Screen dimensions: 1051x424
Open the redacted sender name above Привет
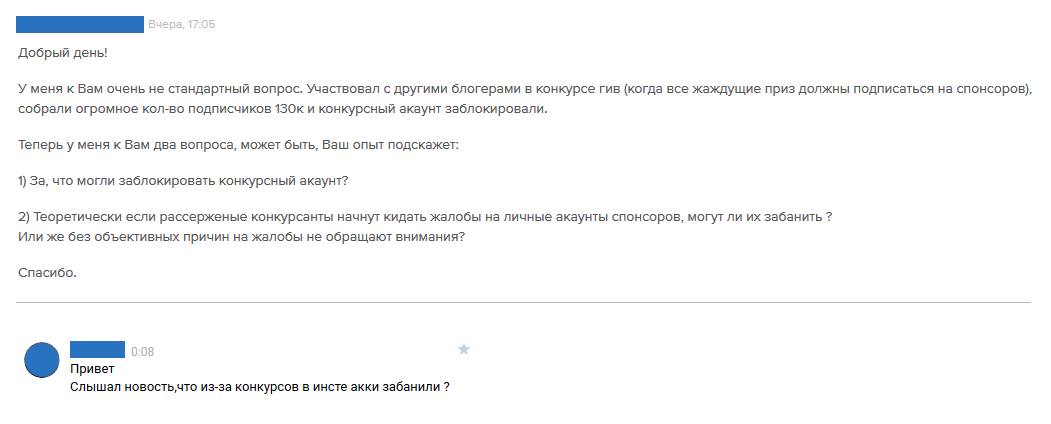pyautogui.click(x=97, y=349)
